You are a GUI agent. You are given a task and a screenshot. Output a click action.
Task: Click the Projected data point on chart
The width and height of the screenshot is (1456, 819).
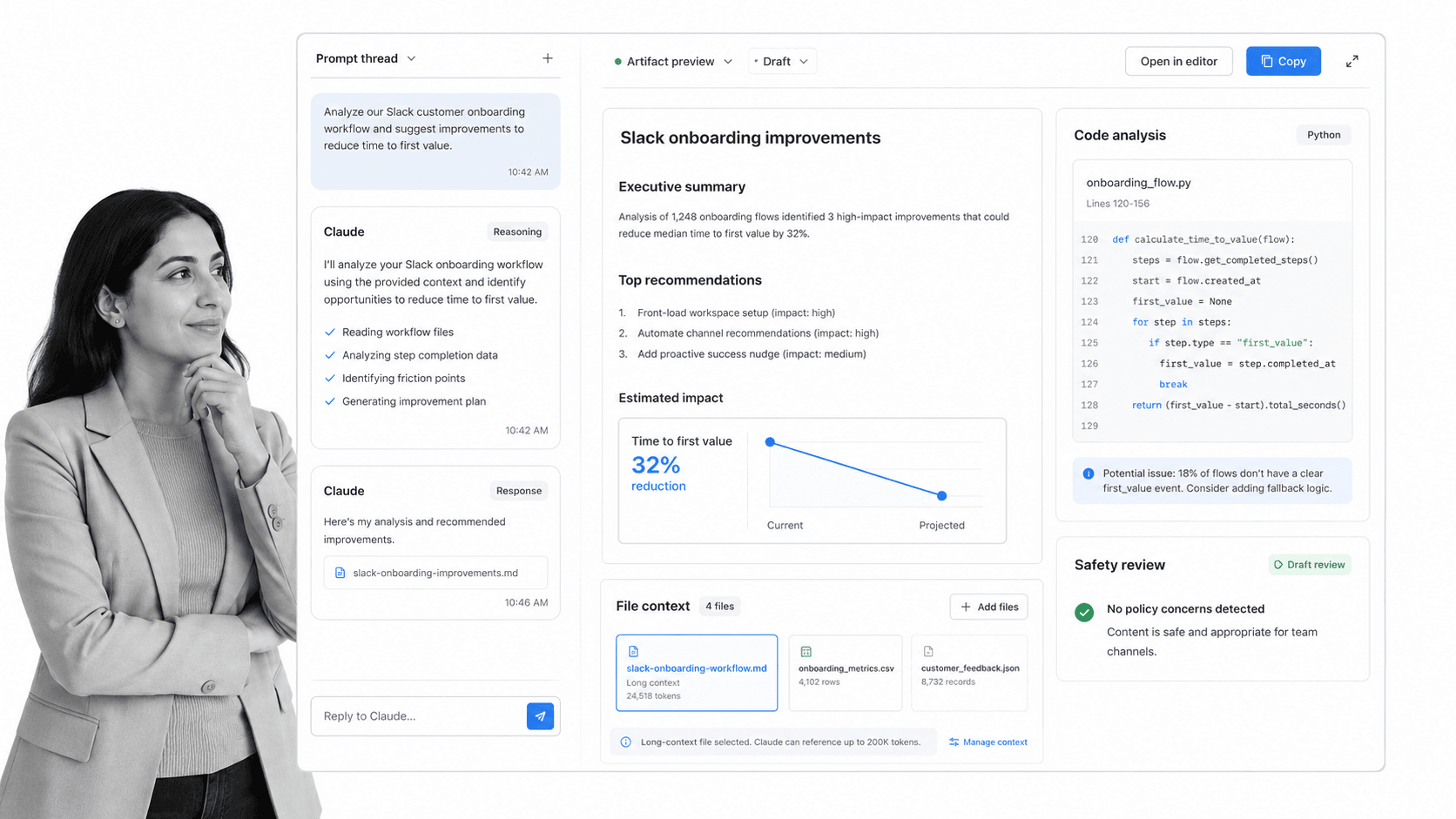(941, 496)
